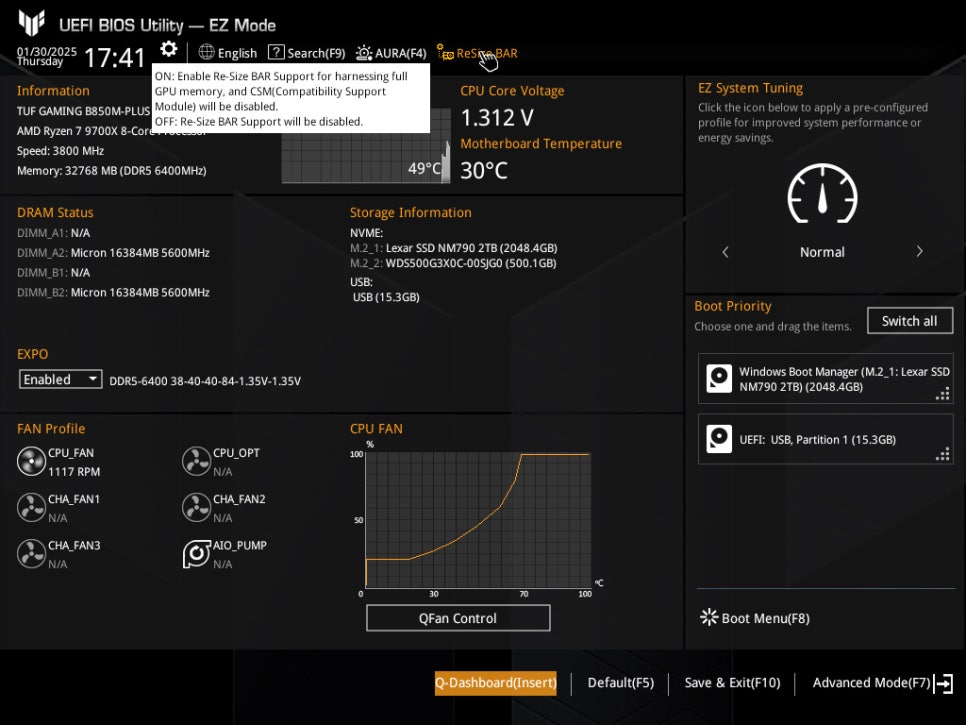Click drag handle on UEFI USB entry
The height and width of the screenshot is (725, 966).
(943, 455)
